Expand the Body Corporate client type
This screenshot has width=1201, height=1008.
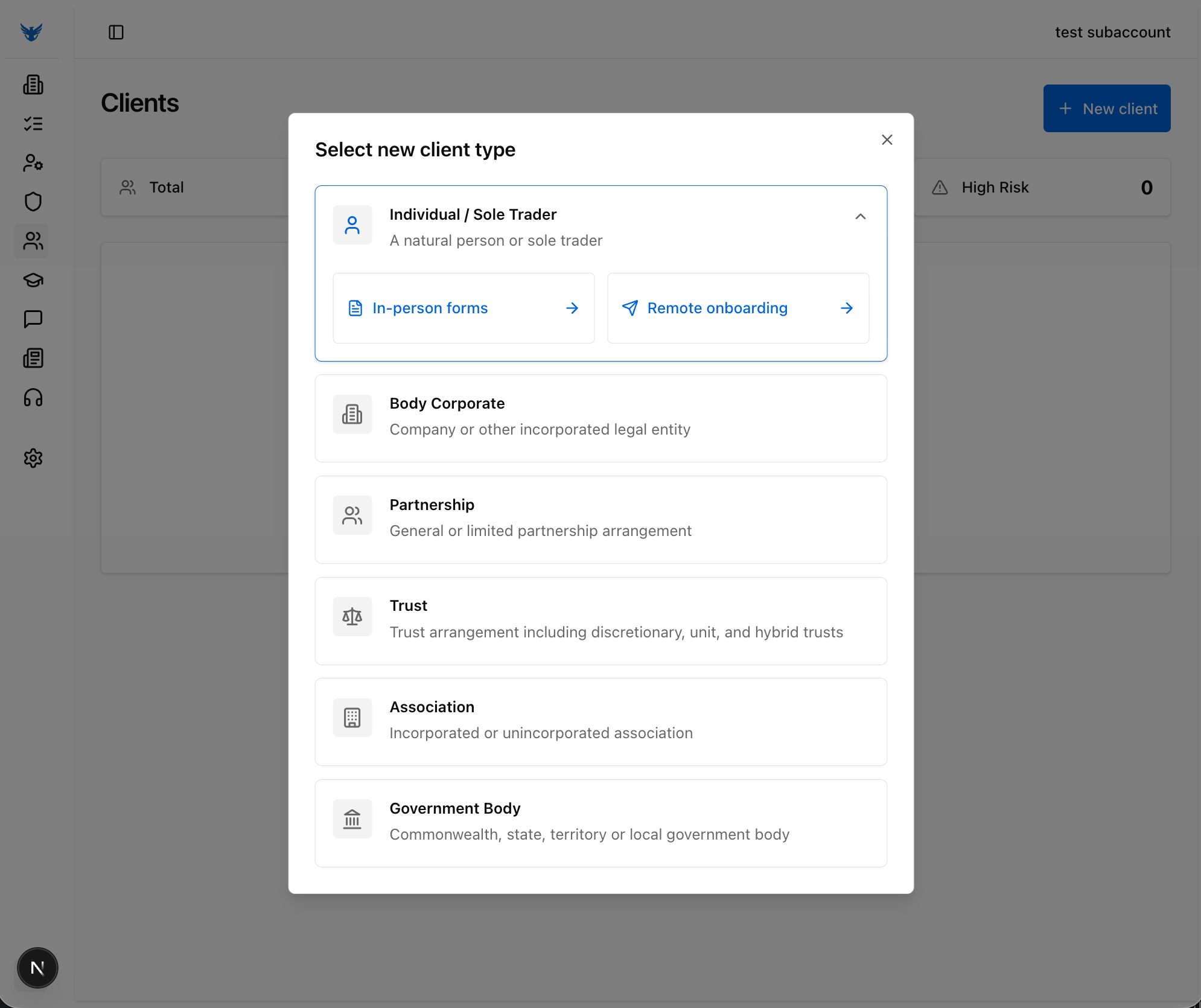600,418
